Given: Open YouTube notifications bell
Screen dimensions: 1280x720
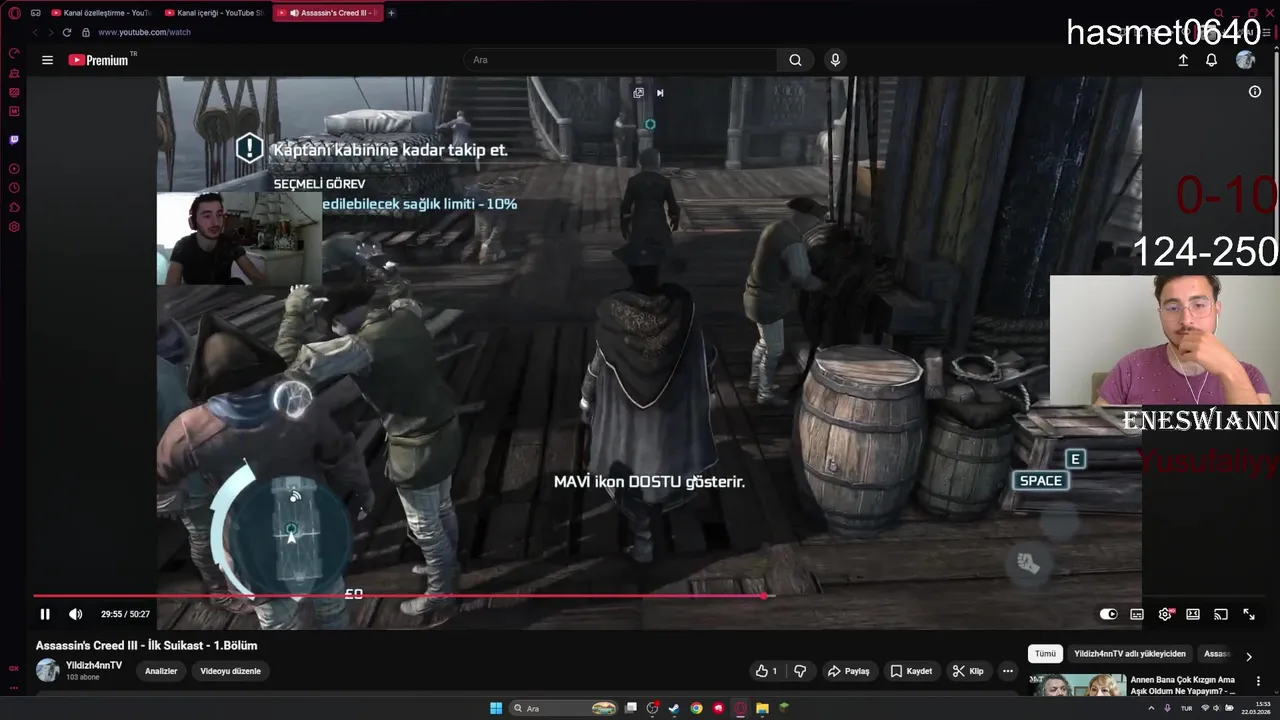Looking at the screenshot, I should [x=1211, y=60].
